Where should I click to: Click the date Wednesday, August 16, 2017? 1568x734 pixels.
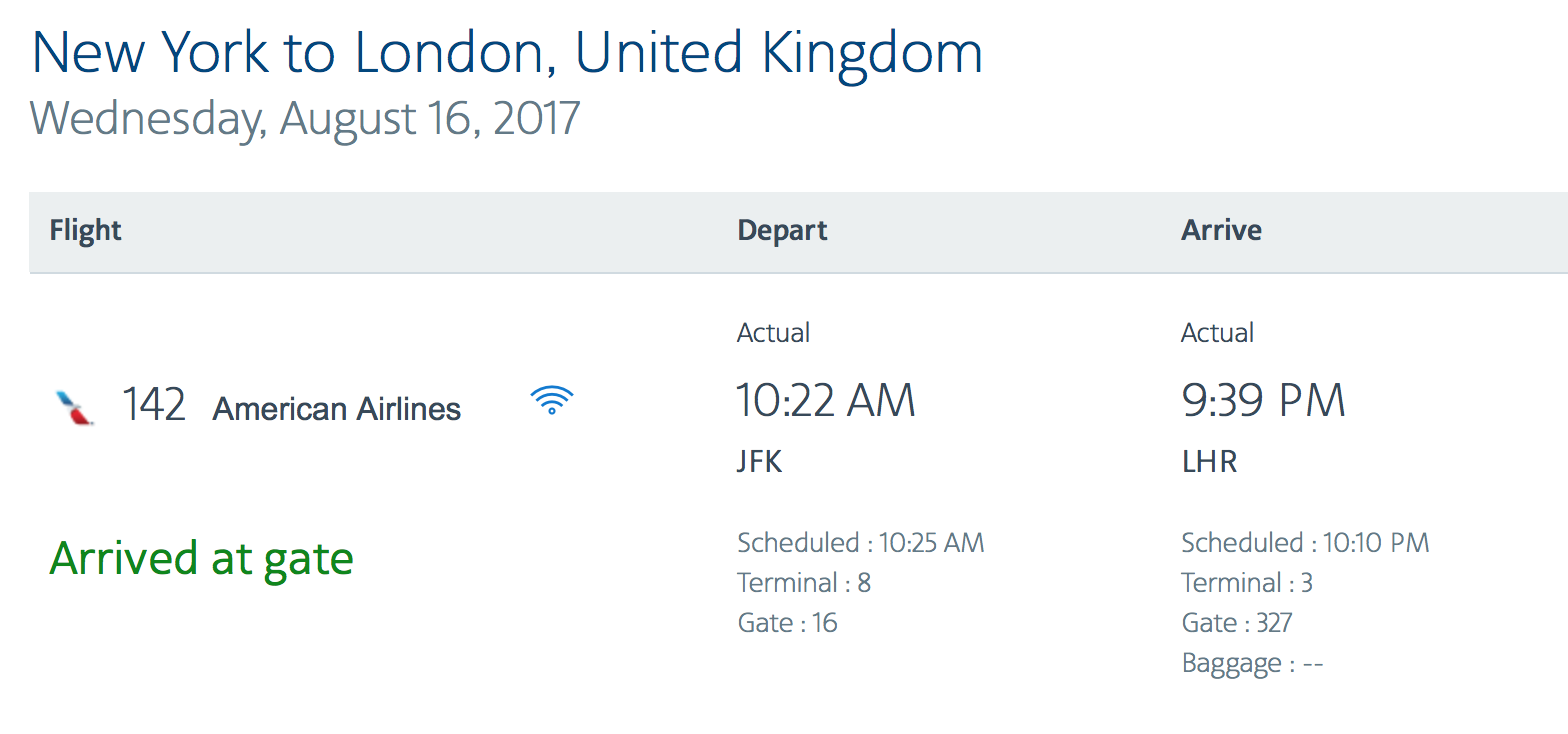coord(305,119)
